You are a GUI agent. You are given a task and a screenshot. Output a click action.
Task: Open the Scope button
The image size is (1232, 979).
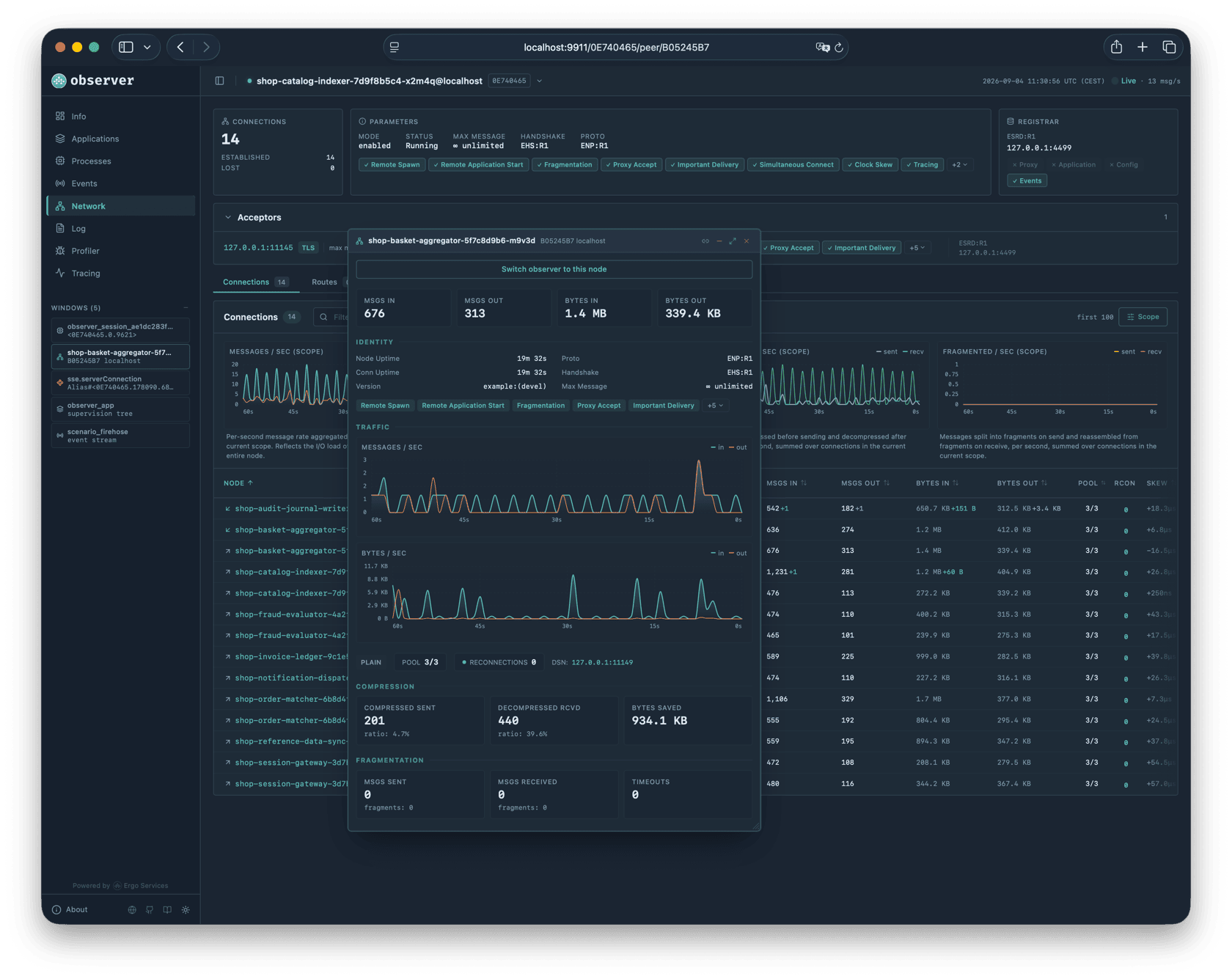tap(1143, 318)
